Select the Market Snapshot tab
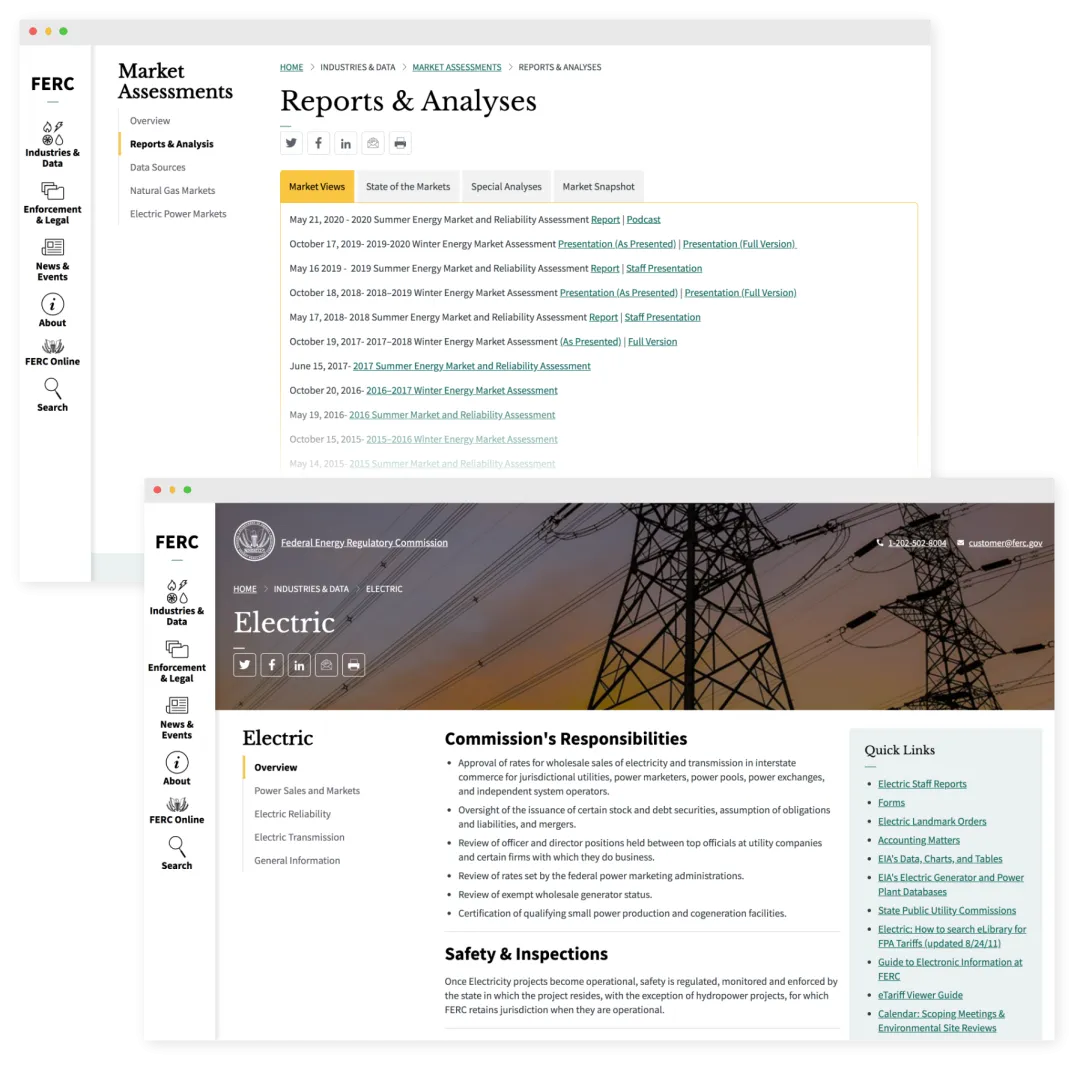The height and width of the screenshot is (1066, 1080). 598,187
